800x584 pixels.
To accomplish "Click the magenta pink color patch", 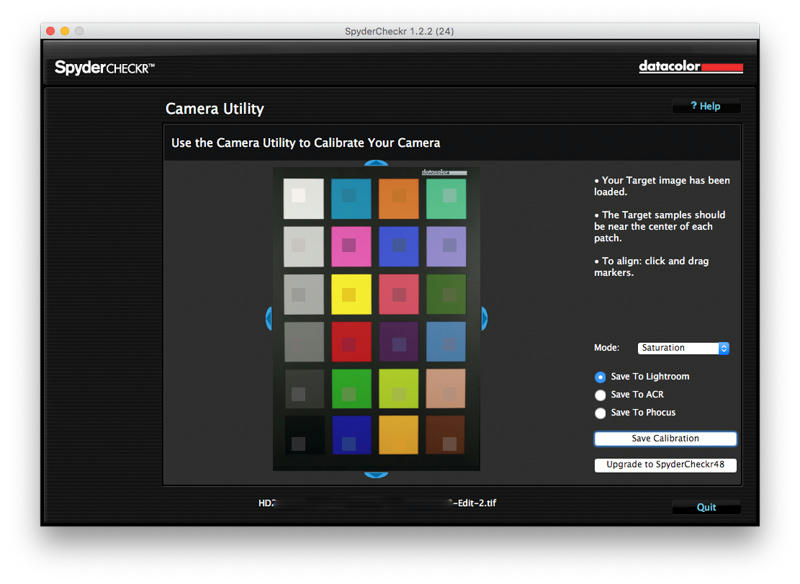I will point(351,246).
